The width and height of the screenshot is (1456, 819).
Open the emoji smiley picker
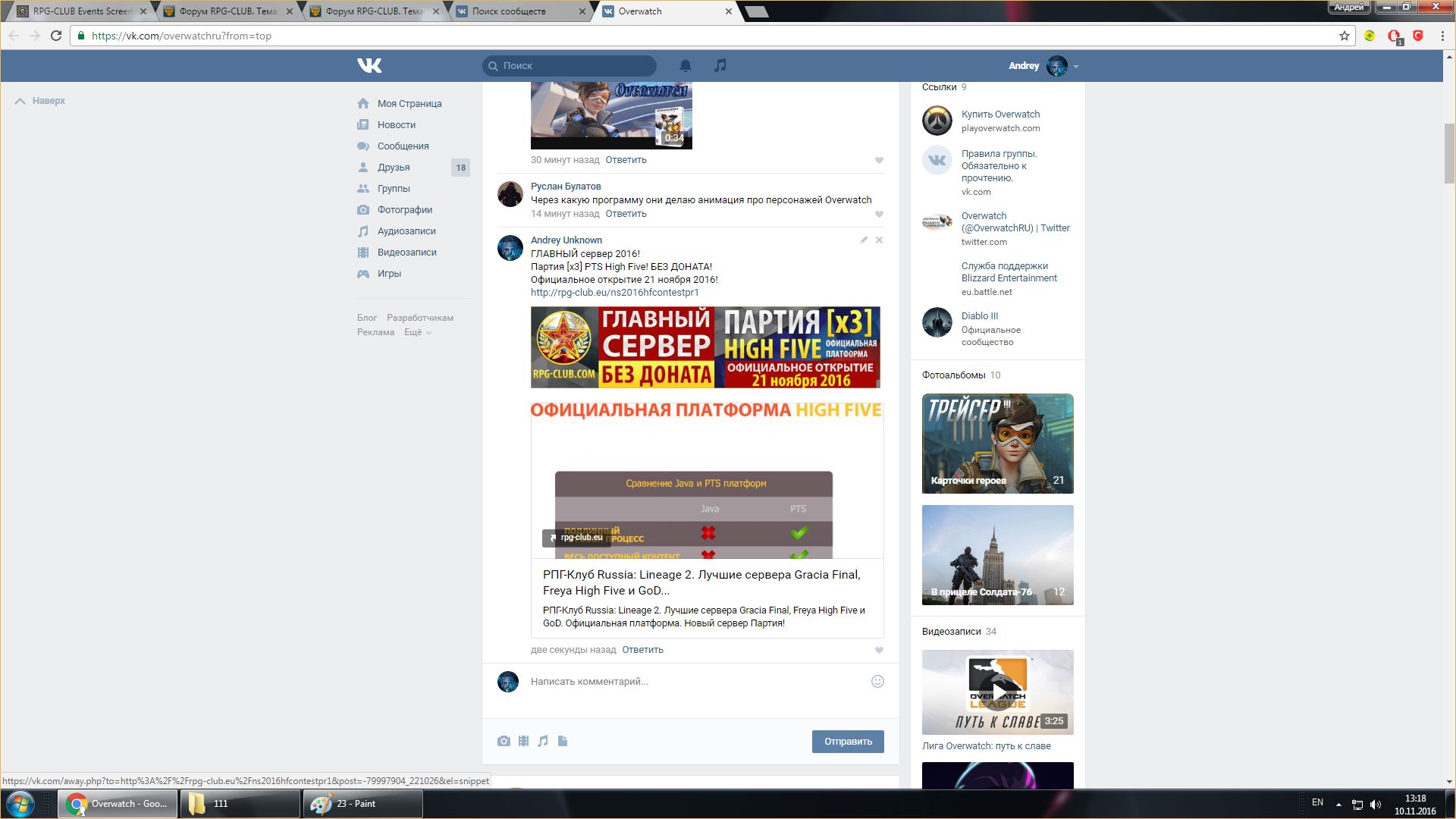[x=877, y=682]
